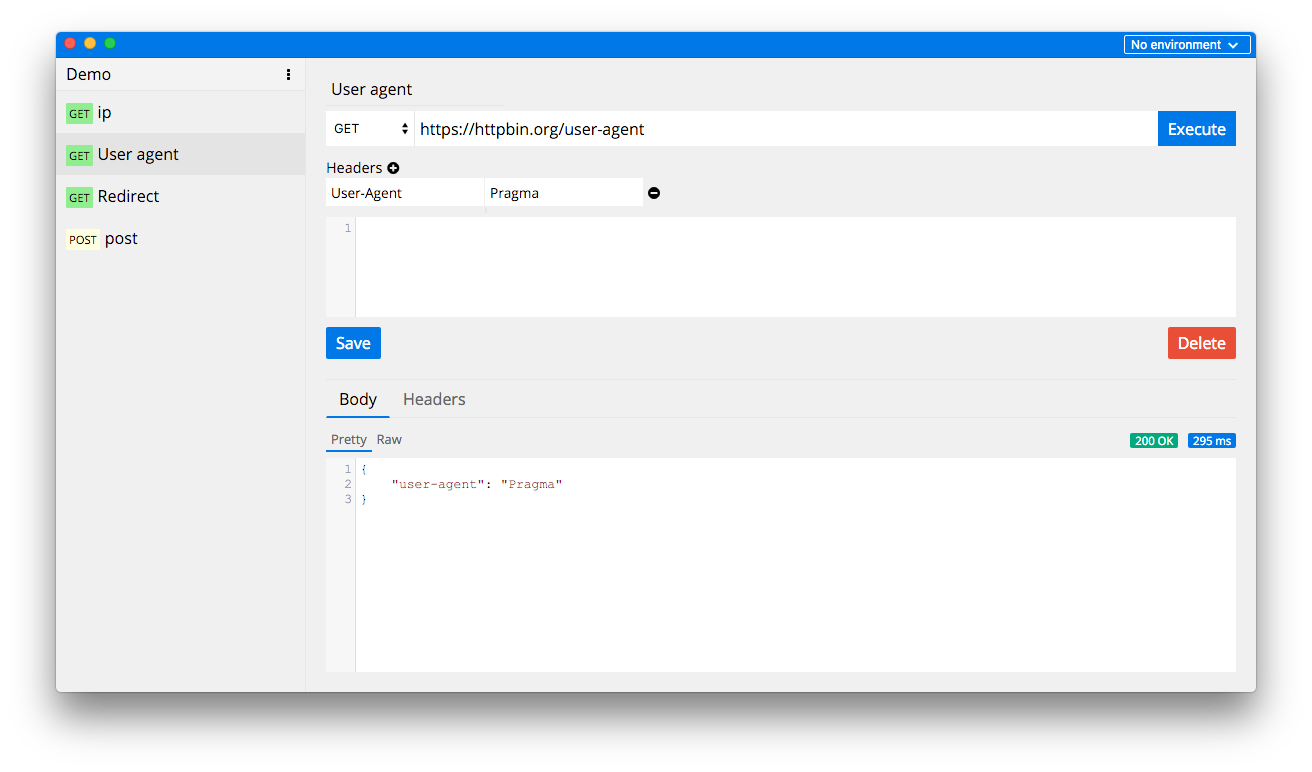Switch to the response Headers tab
1312x772 pixels.
pos(434,399)
